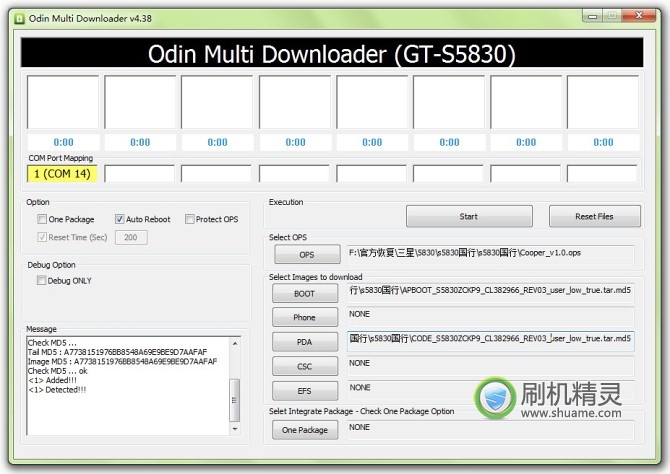Click the 'Image MD5' line in Message log

123,362
